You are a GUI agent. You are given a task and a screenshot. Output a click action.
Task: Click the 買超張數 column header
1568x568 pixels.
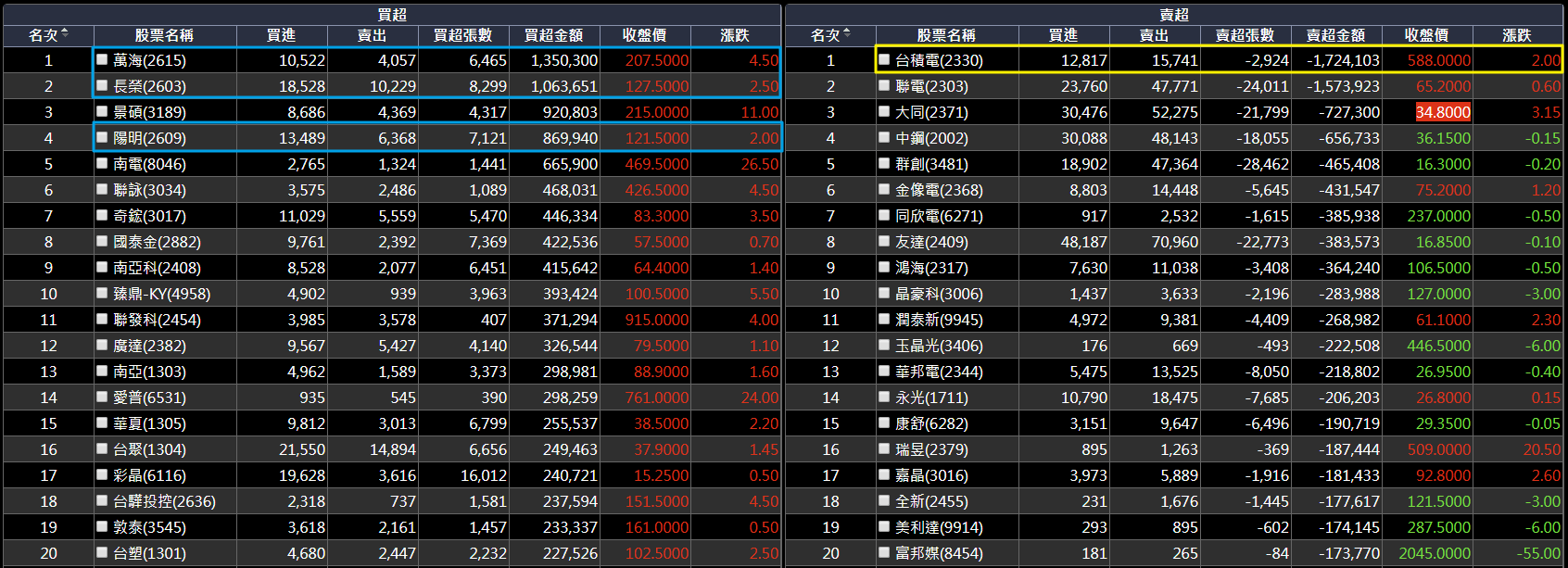pyautogui.click(x=463, y=35)
